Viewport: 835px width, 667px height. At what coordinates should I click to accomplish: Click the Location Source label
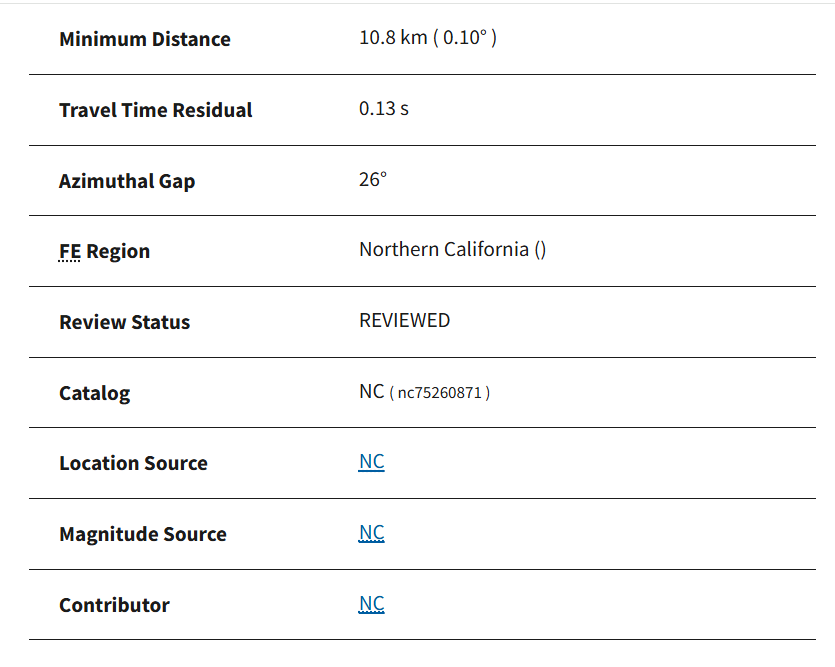click(133, 463)
